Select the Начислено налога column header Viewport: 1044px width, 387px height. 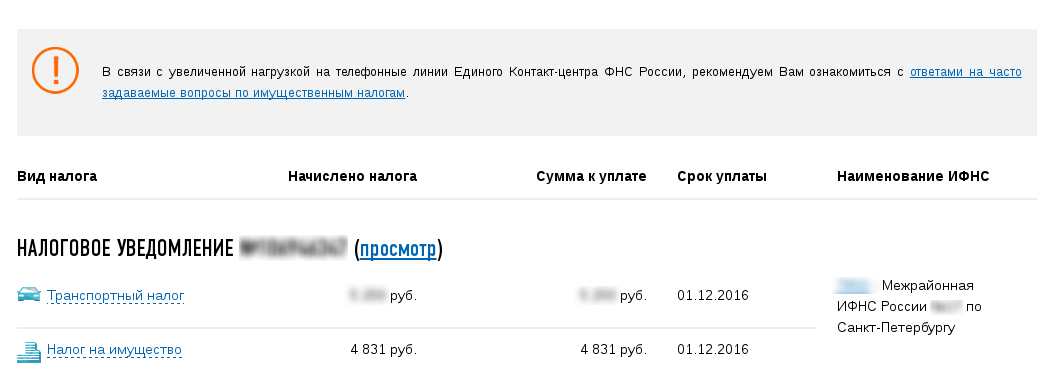click(x=352, y=177)
